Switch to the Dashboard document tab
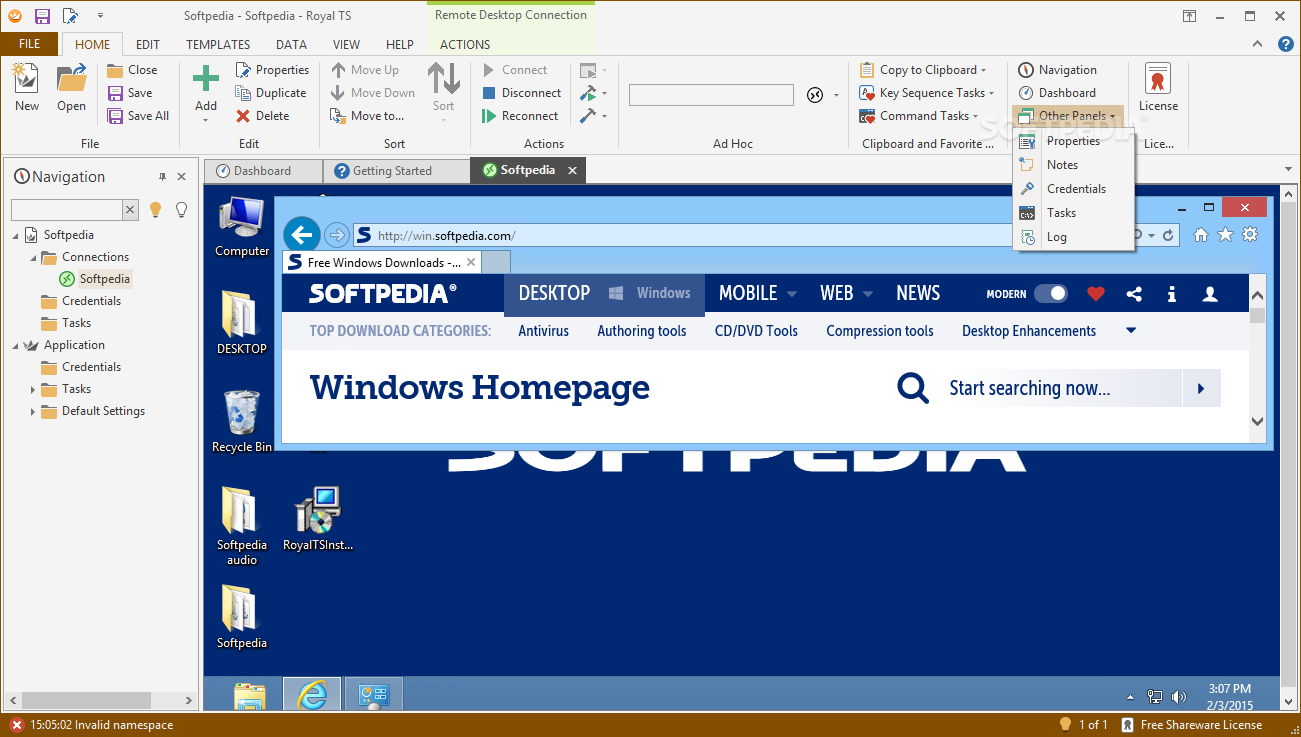 [x=263, y=171]
